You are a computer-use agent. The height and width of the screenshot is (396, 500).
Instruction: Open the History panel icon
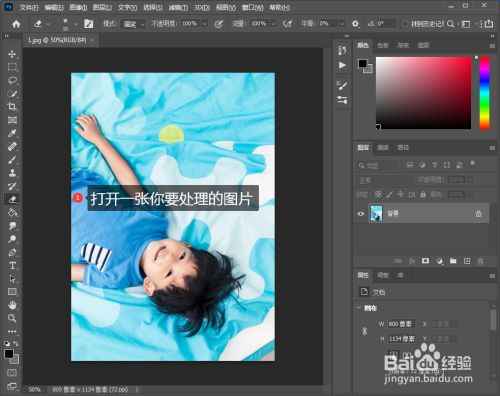342,50
